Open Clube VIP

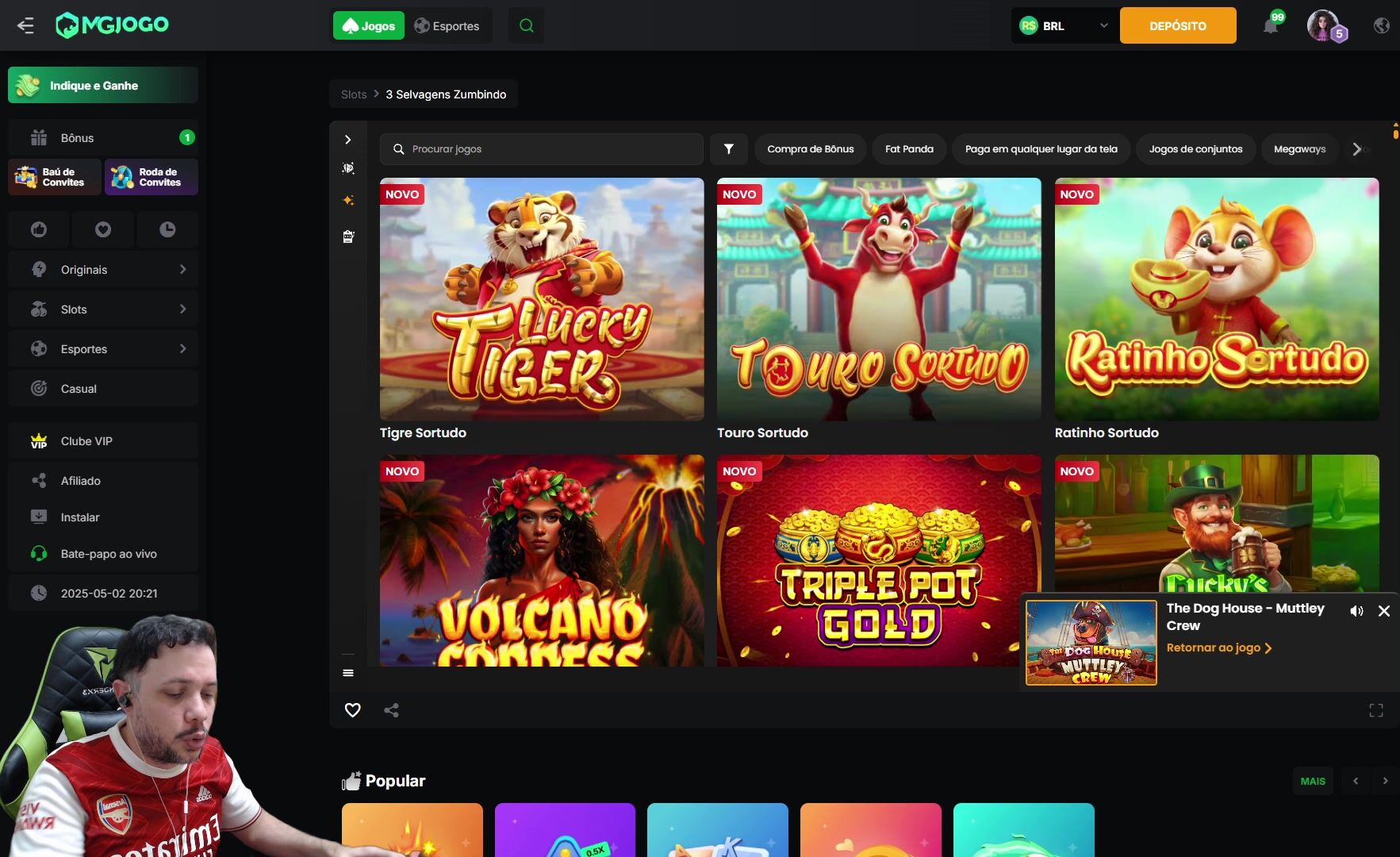pos(103,441)
